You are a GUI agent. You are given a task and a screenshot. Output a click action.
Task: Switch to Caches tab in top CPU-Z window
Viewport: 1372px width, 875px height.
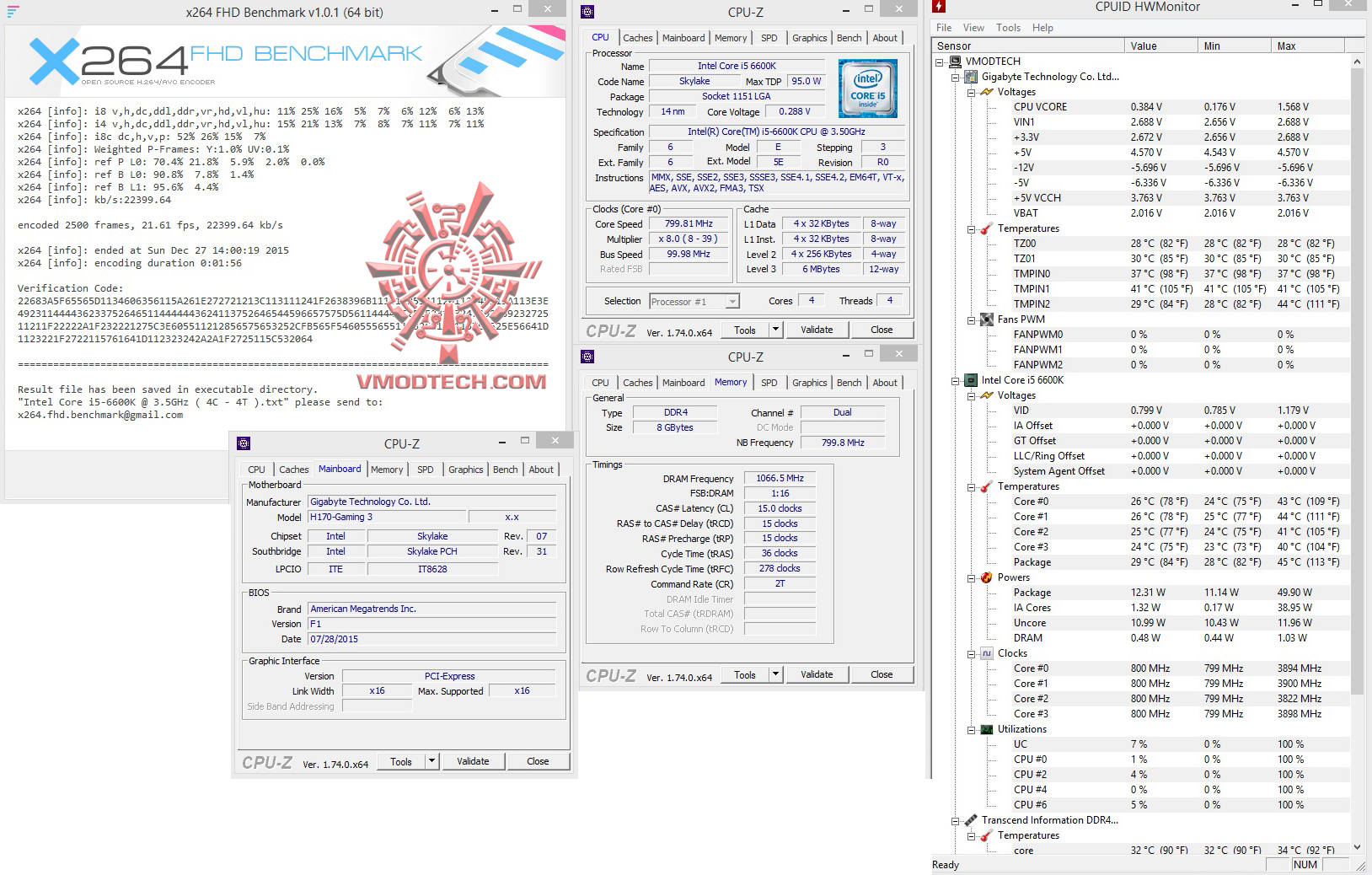(x=637, y=38)
